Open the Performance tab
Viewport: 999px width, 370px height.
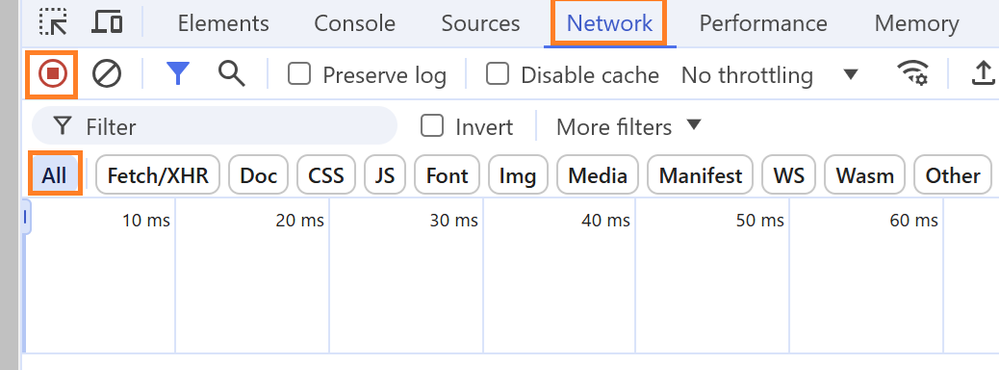[763, 24]
